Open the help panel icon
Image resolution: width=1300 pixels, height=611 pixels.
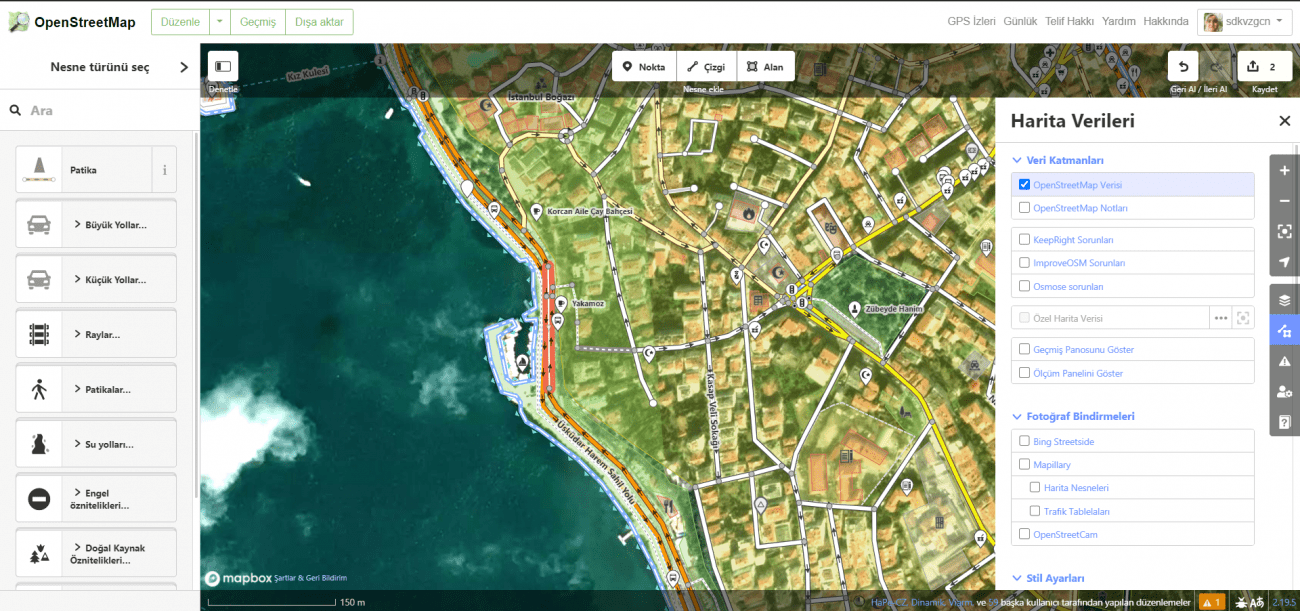[1284, 422]
